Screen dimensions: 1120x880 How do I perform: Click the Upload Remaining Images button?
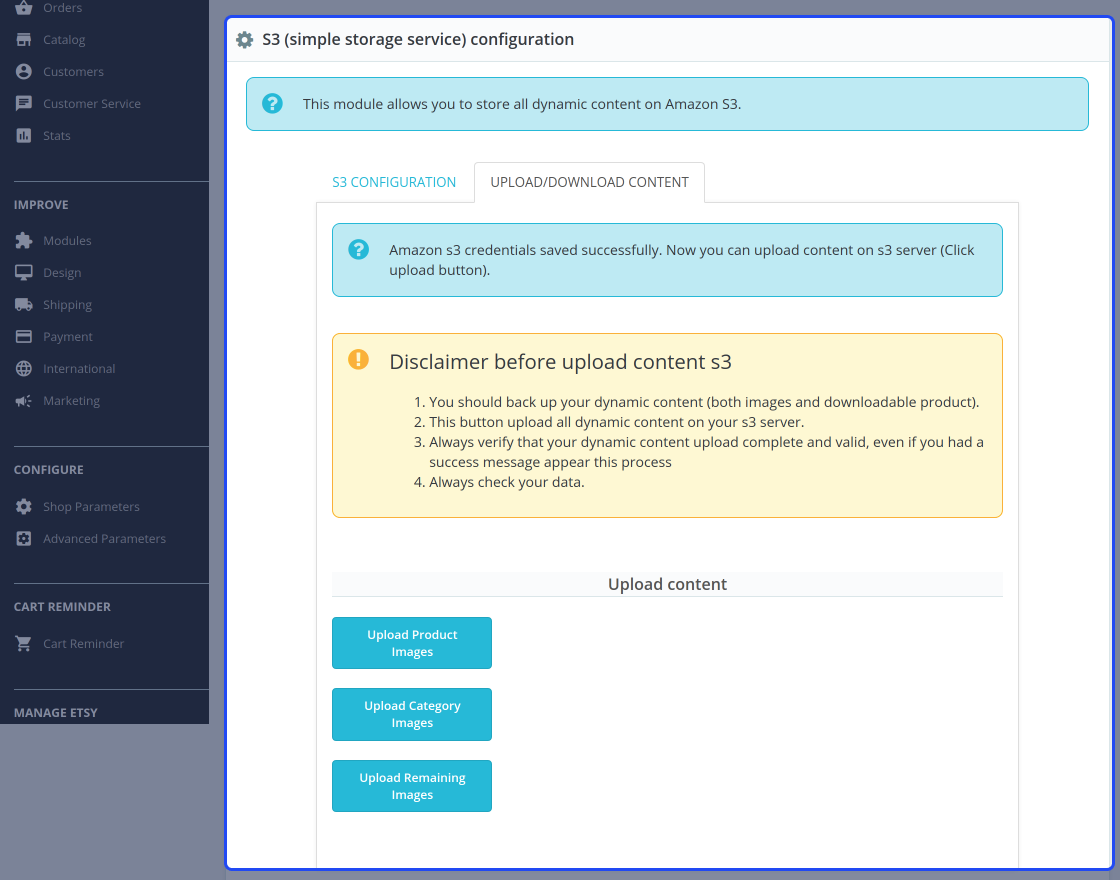(412, 786)
